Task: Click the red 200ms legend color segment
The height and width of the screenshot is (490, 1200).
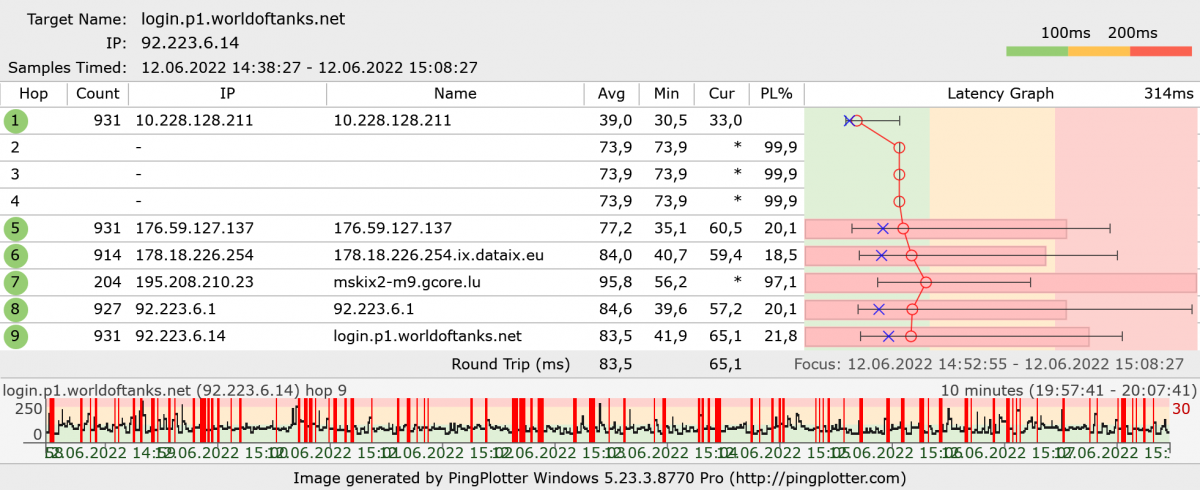Action: click(x=1162, y=51)
